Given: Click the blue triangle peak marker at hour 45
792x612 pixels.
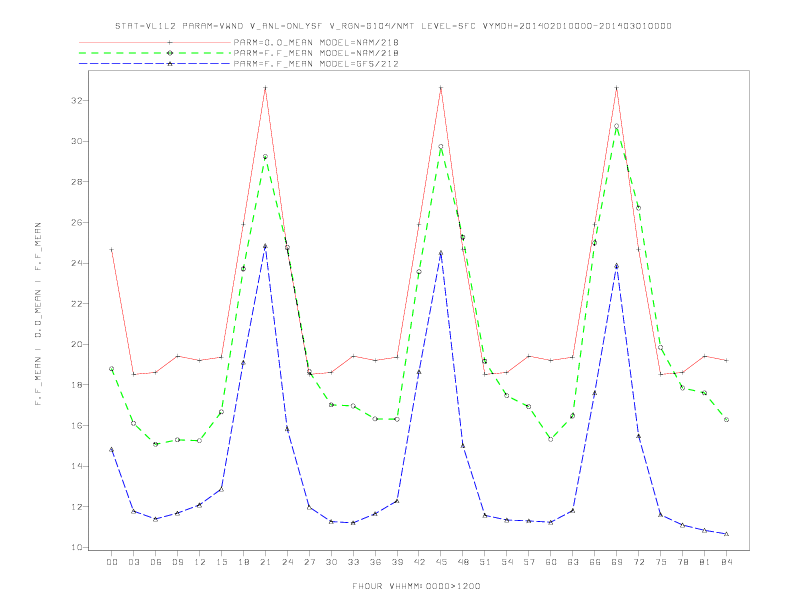Looking at the screenshot, I should click(441, 252).
